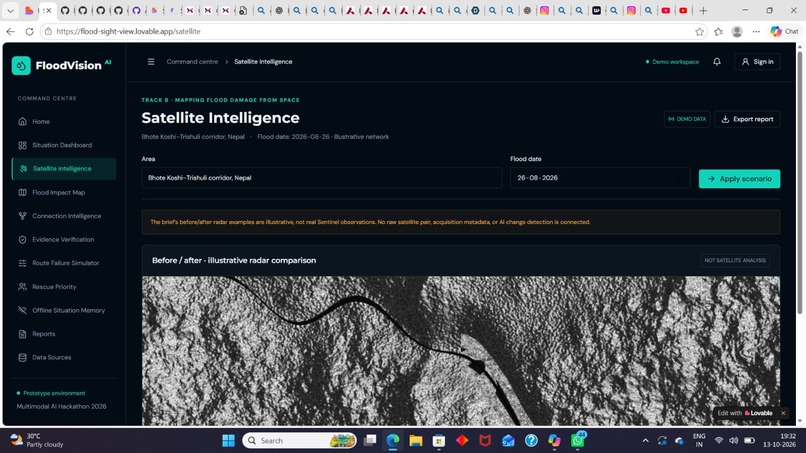Open Task View on taskbar

(370, 441)
